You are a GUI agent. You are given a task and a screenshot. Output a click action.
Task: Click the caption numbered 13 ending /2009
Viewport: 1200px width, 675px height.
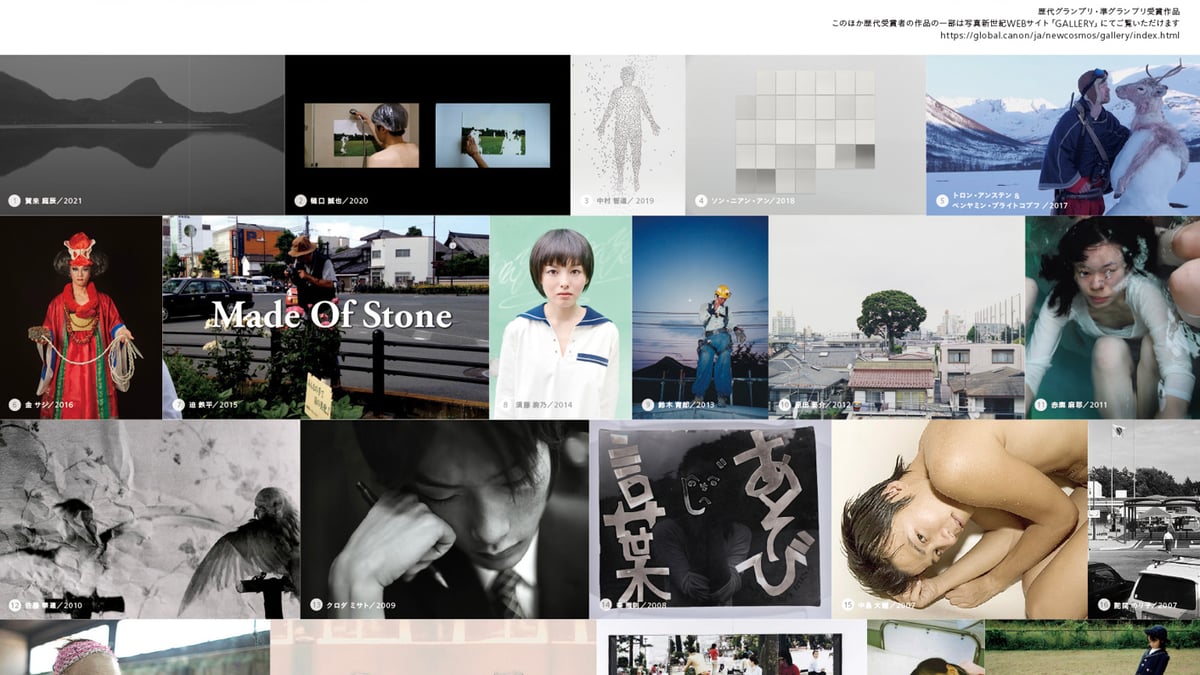tap(353, 605)
